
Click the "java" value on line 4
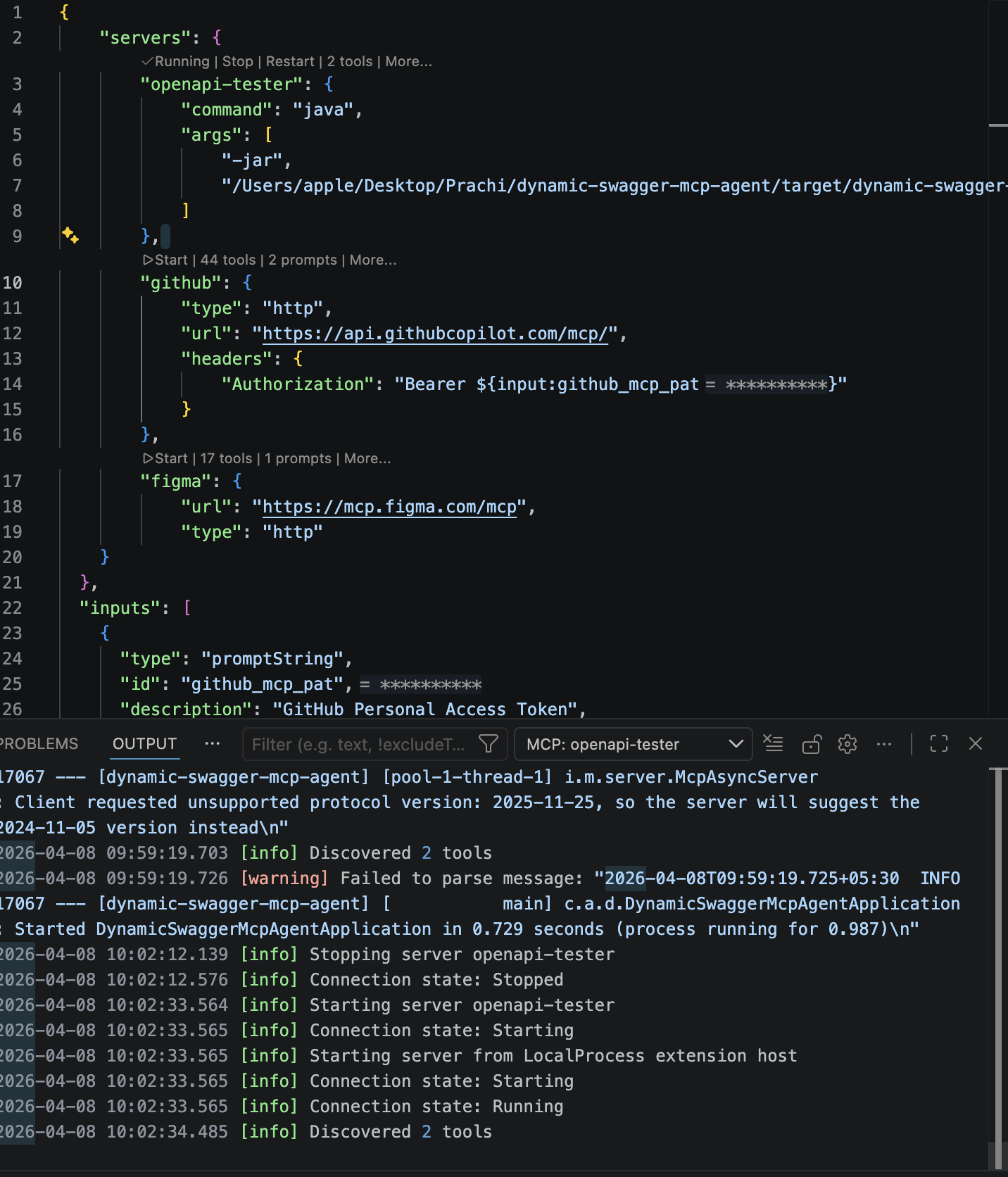pos(322,109)
